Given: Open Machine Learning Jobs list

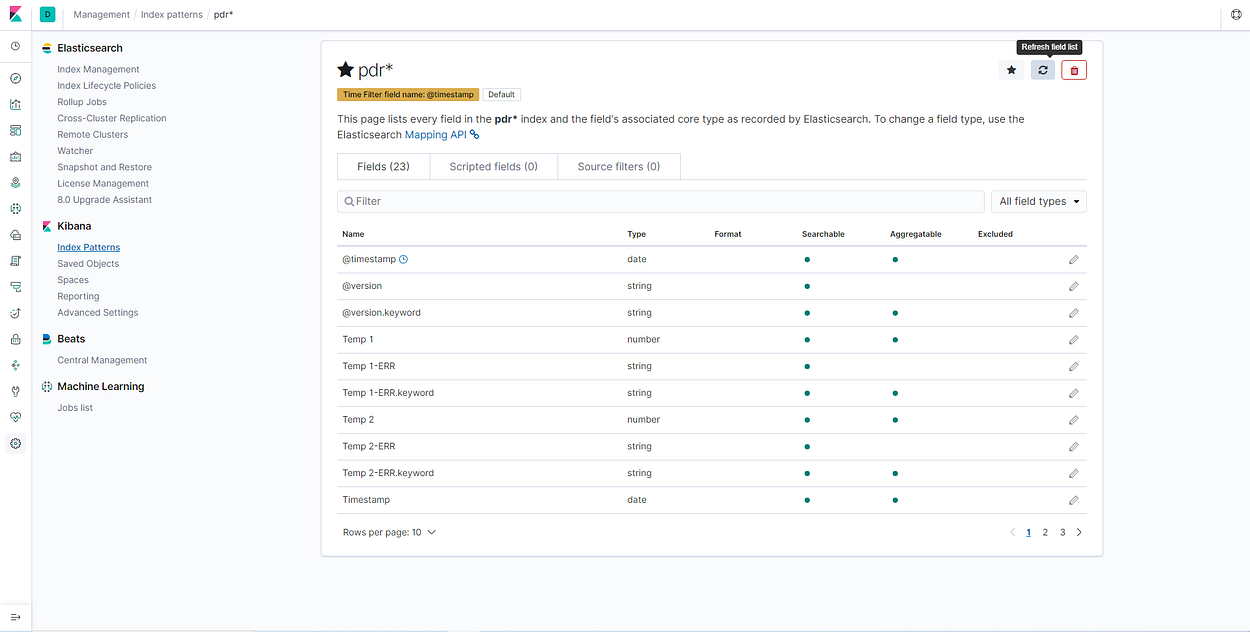Looking at the screenshot, I should [x=75, y=408].
